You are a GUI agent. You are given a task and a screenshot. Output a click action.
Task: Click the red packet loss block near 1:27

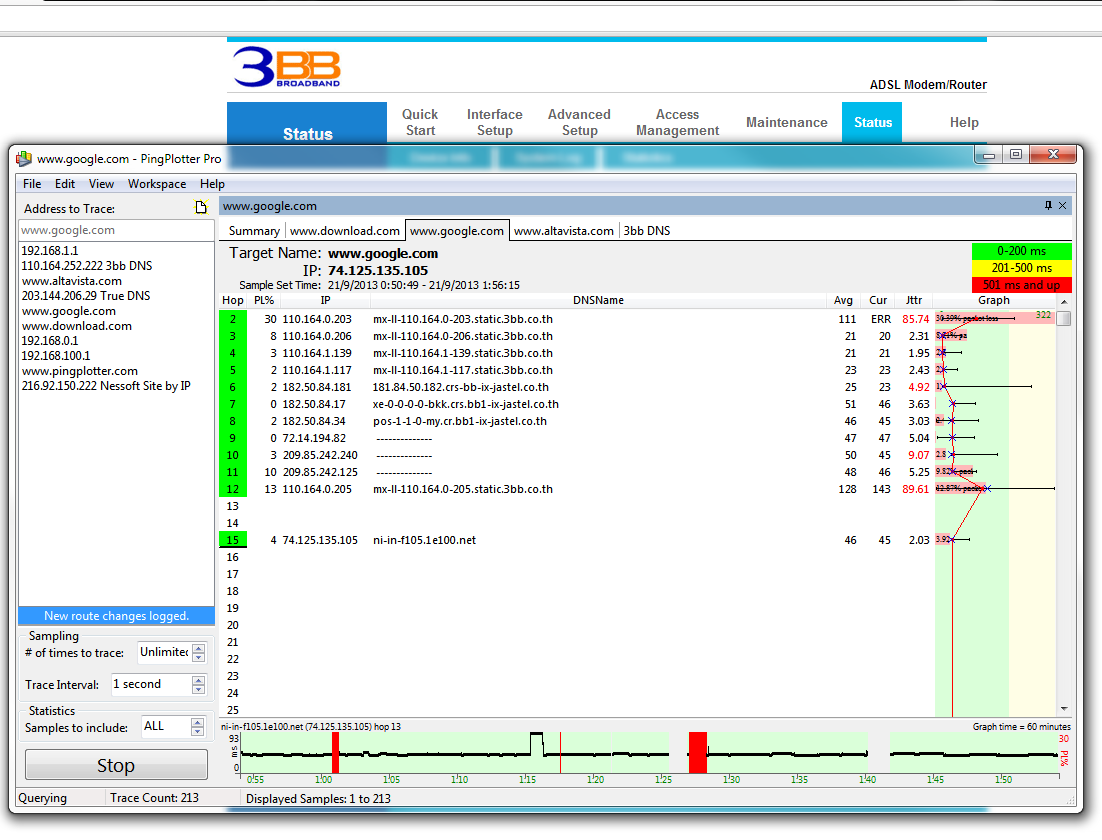tap(698, 753)
